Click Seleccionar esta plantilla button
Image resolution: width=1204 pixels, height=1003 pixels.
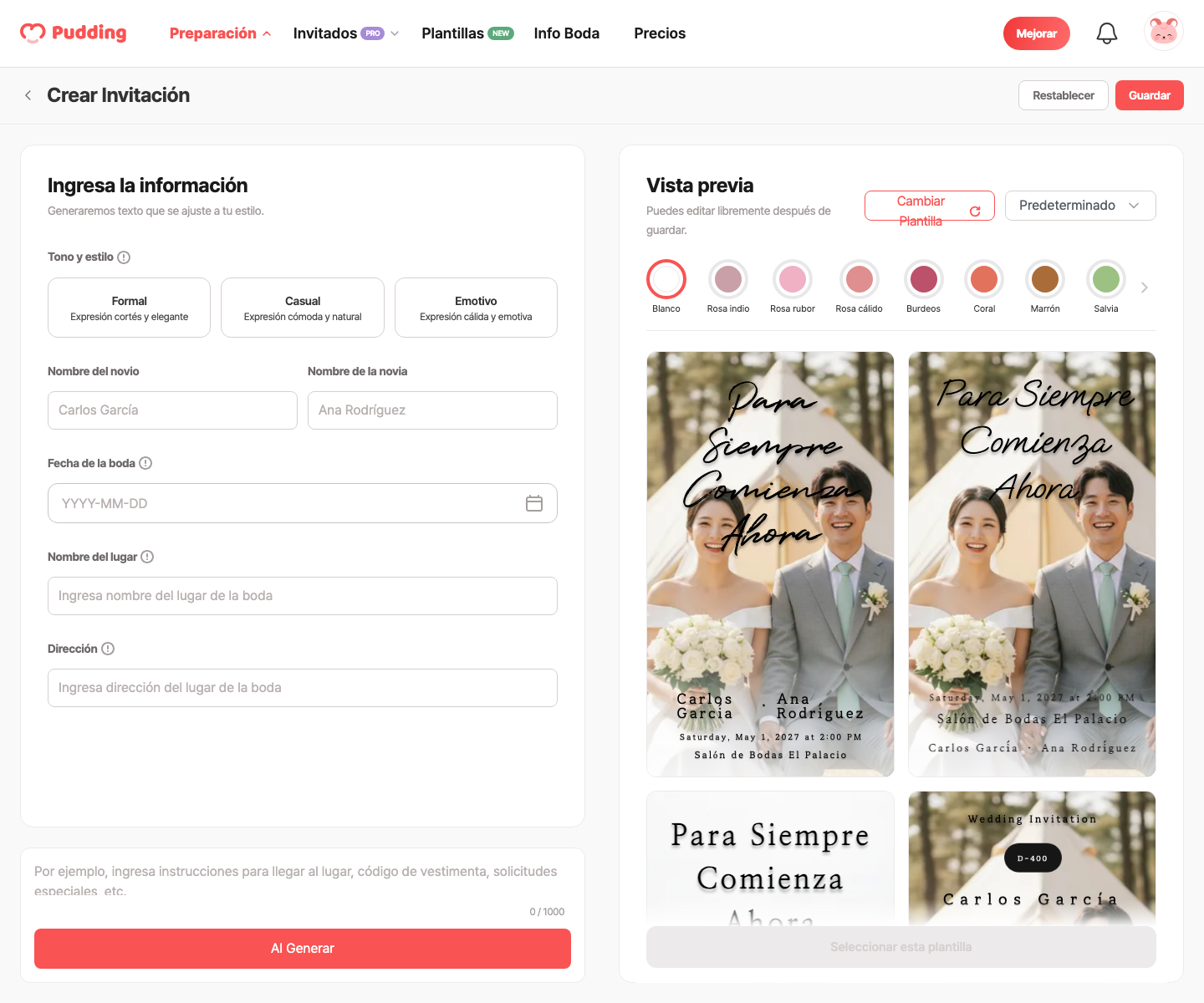click(901, 947)
